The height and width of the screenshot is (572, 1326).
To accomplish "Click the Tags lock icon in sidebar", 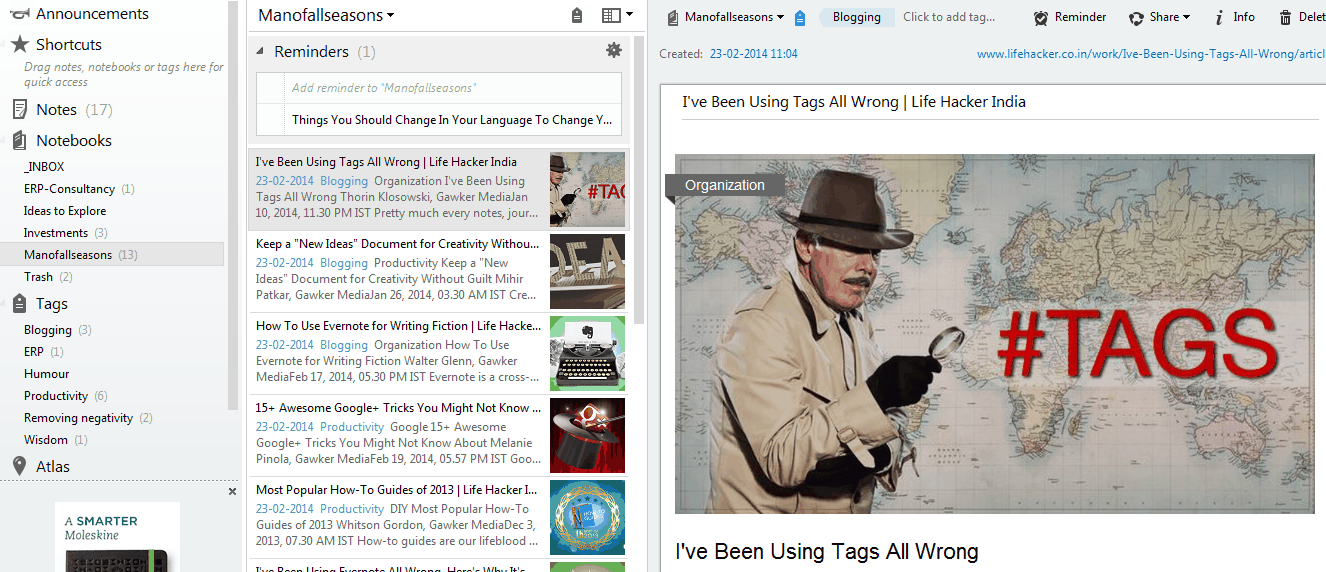I will [20, 303].
